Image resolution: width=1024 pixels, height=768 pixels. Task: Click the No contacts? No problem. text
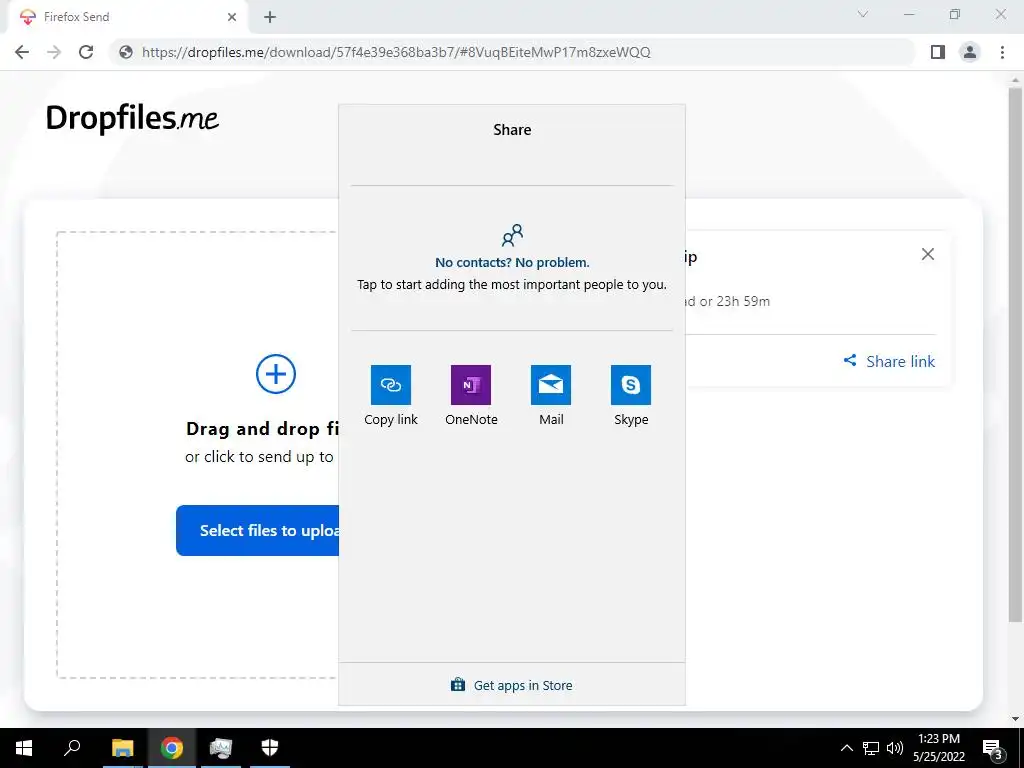coord(512,263)
